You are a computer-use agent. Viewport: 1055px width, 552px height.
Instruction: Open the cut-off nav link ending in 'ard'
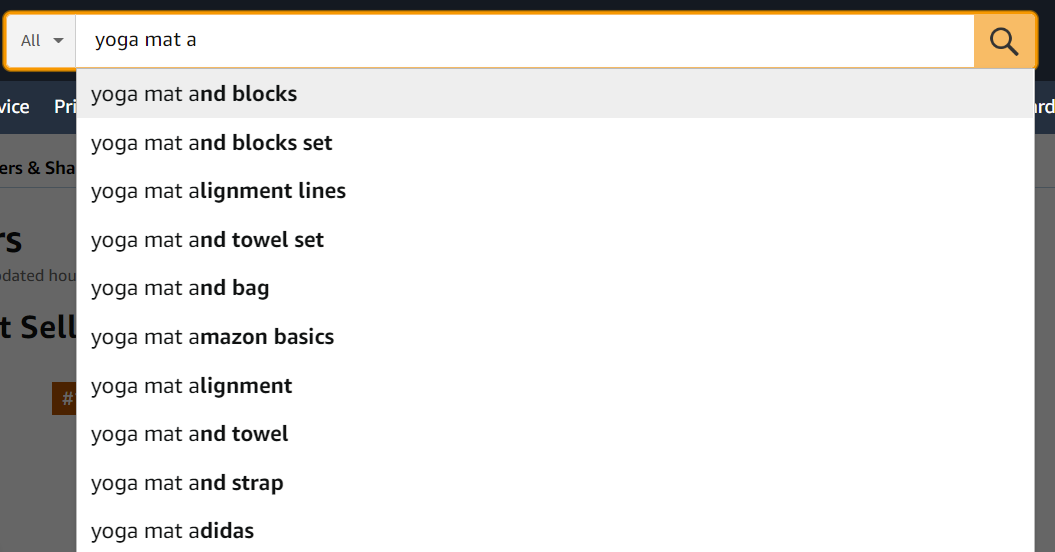click(1043, 107)
